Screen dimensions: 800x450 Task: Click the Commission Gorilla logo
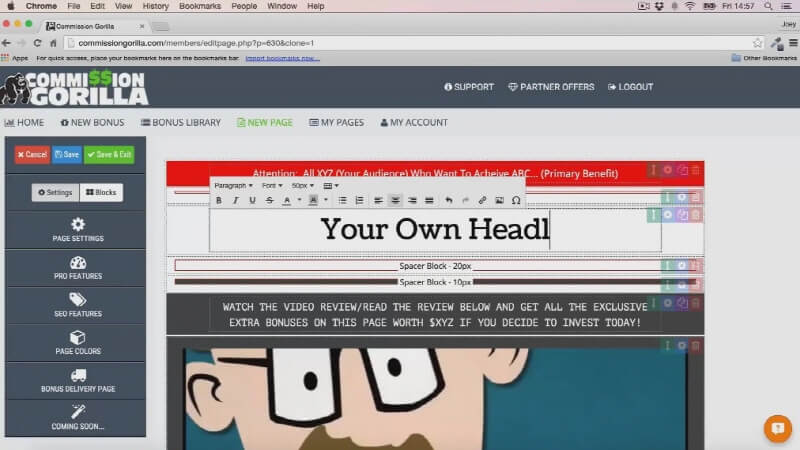click(x=74, y=87)
